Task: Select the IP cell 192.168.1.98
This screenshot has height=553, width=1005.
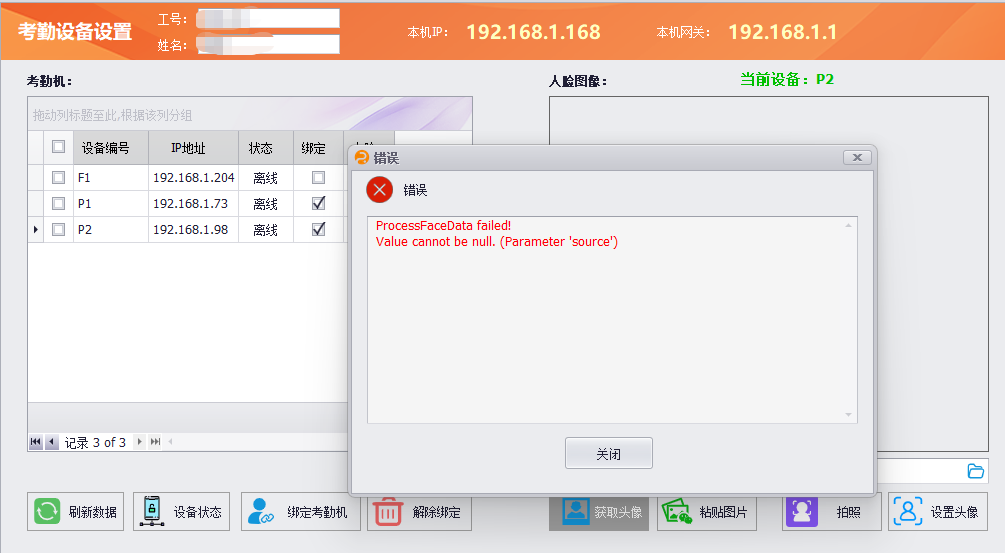Action: tap(193, 229)
